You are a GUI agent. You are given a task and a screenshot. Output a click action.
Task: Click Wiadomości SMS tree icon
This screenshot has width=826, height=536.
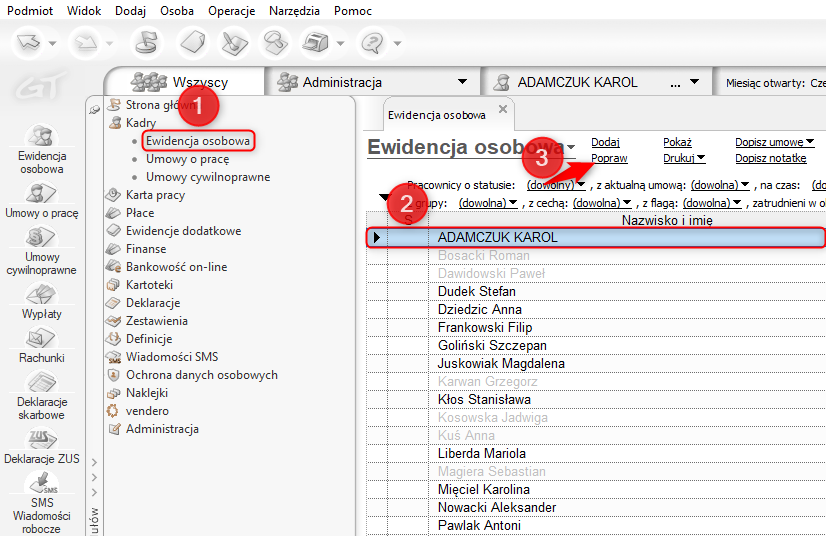(113, 357)
